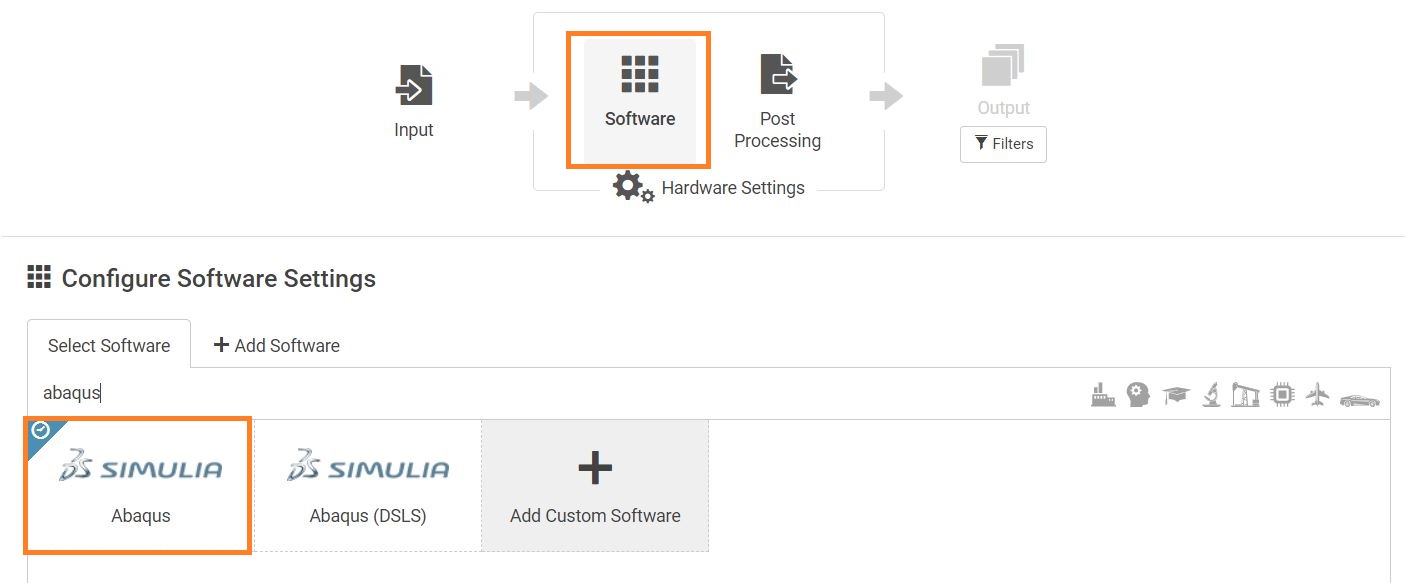The width and height of the screenshot is (1405, 583).
Task: Filter by machine learning head-gear icon
Action: click(1137, 395)
